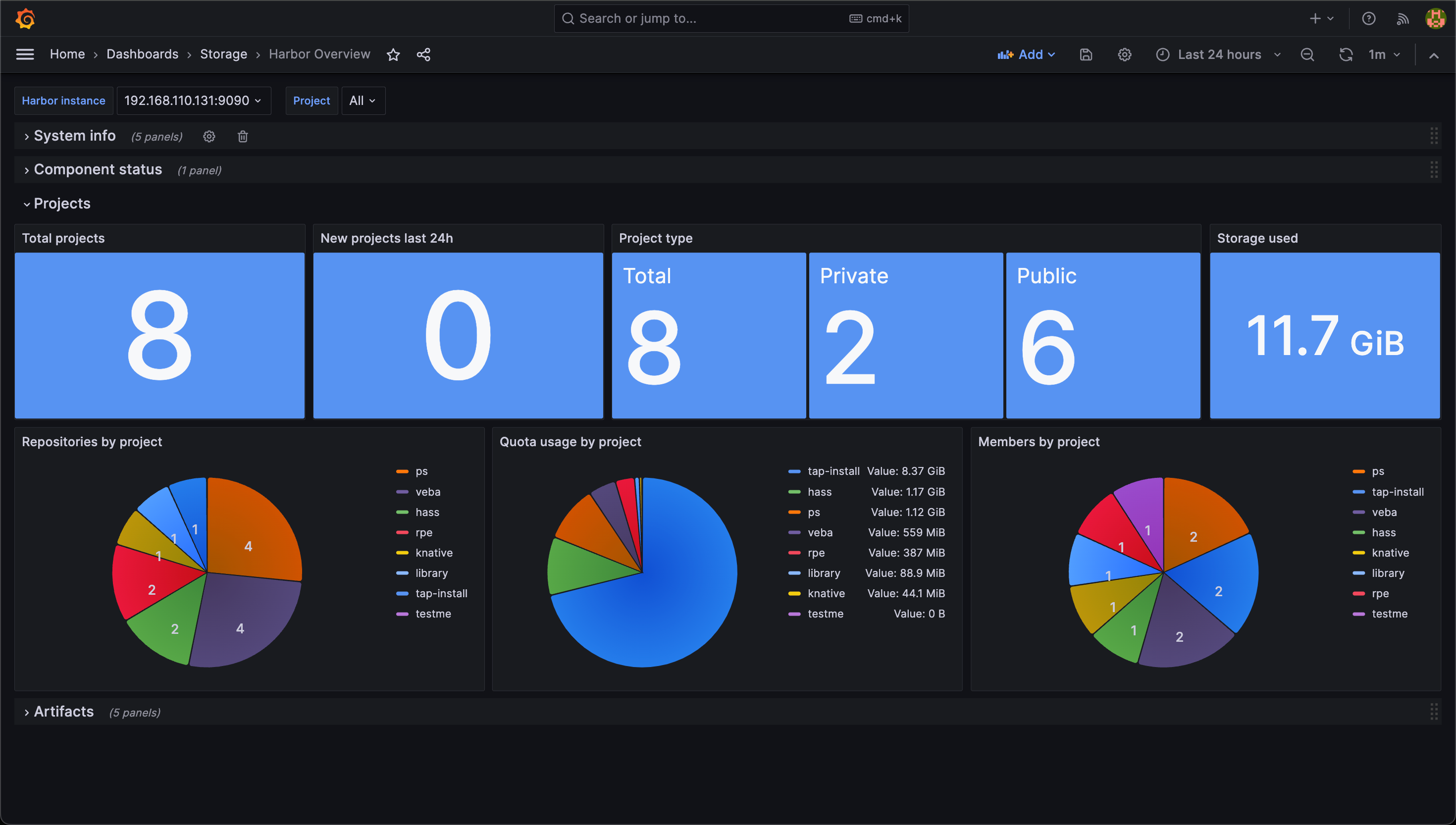Open Add panel dropdown

[x=1026, y=55]
